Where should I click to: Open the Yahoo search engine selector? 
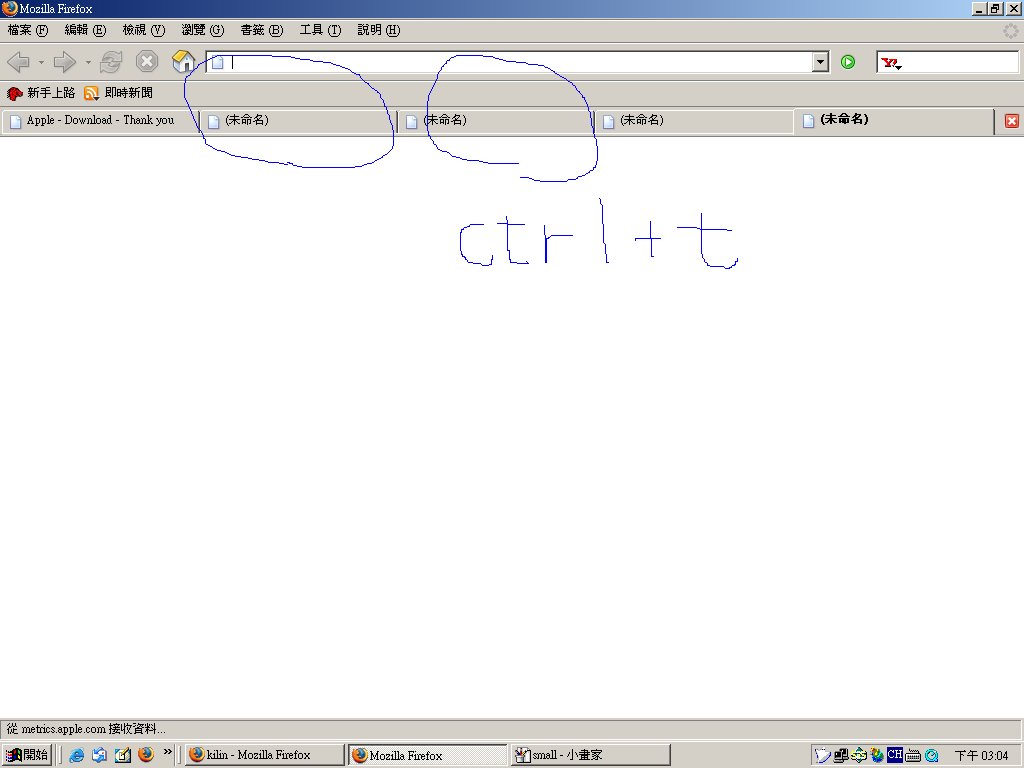(x=891, y=63)
